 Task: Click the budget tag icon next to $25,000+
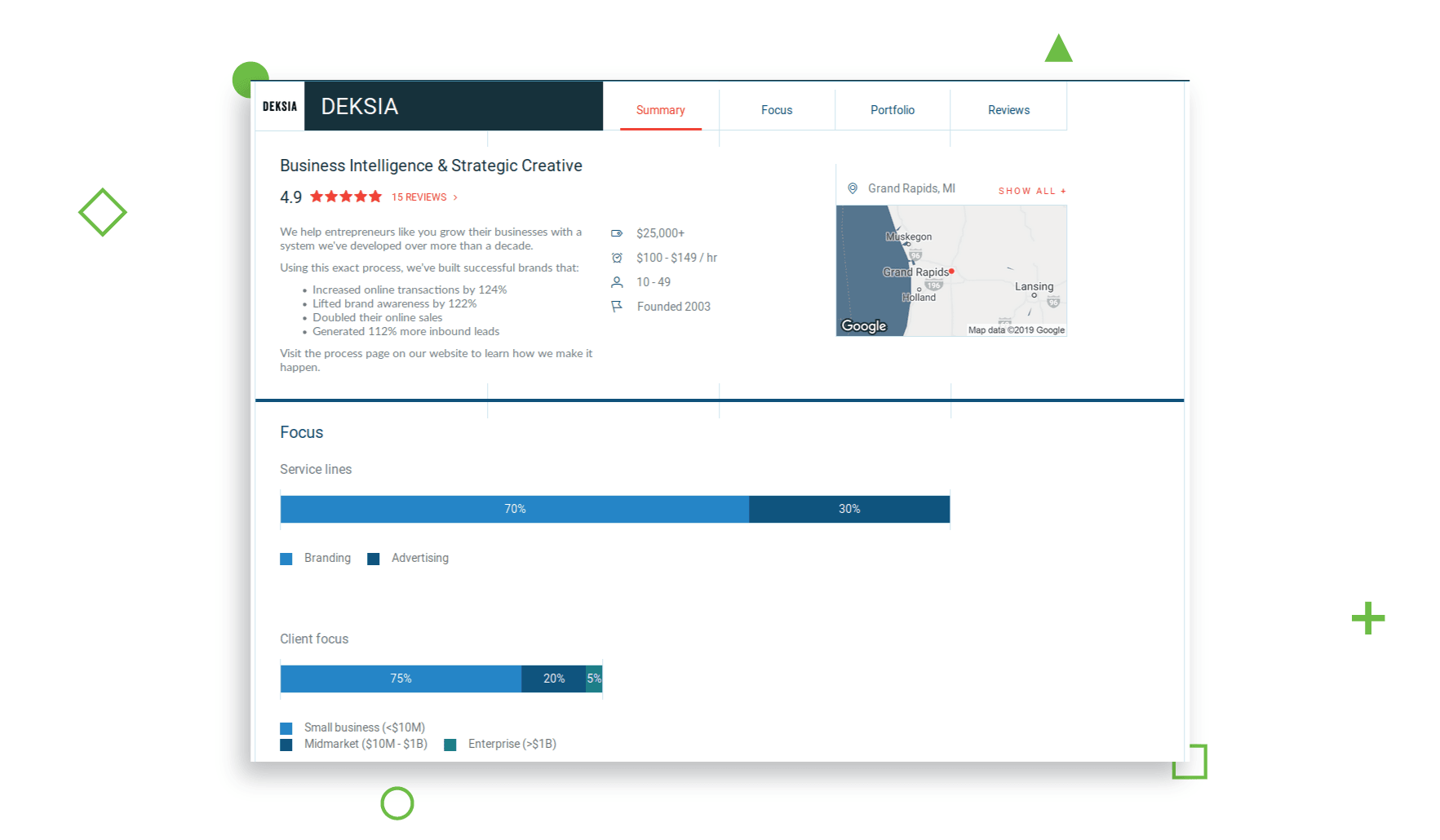(617, 233)
